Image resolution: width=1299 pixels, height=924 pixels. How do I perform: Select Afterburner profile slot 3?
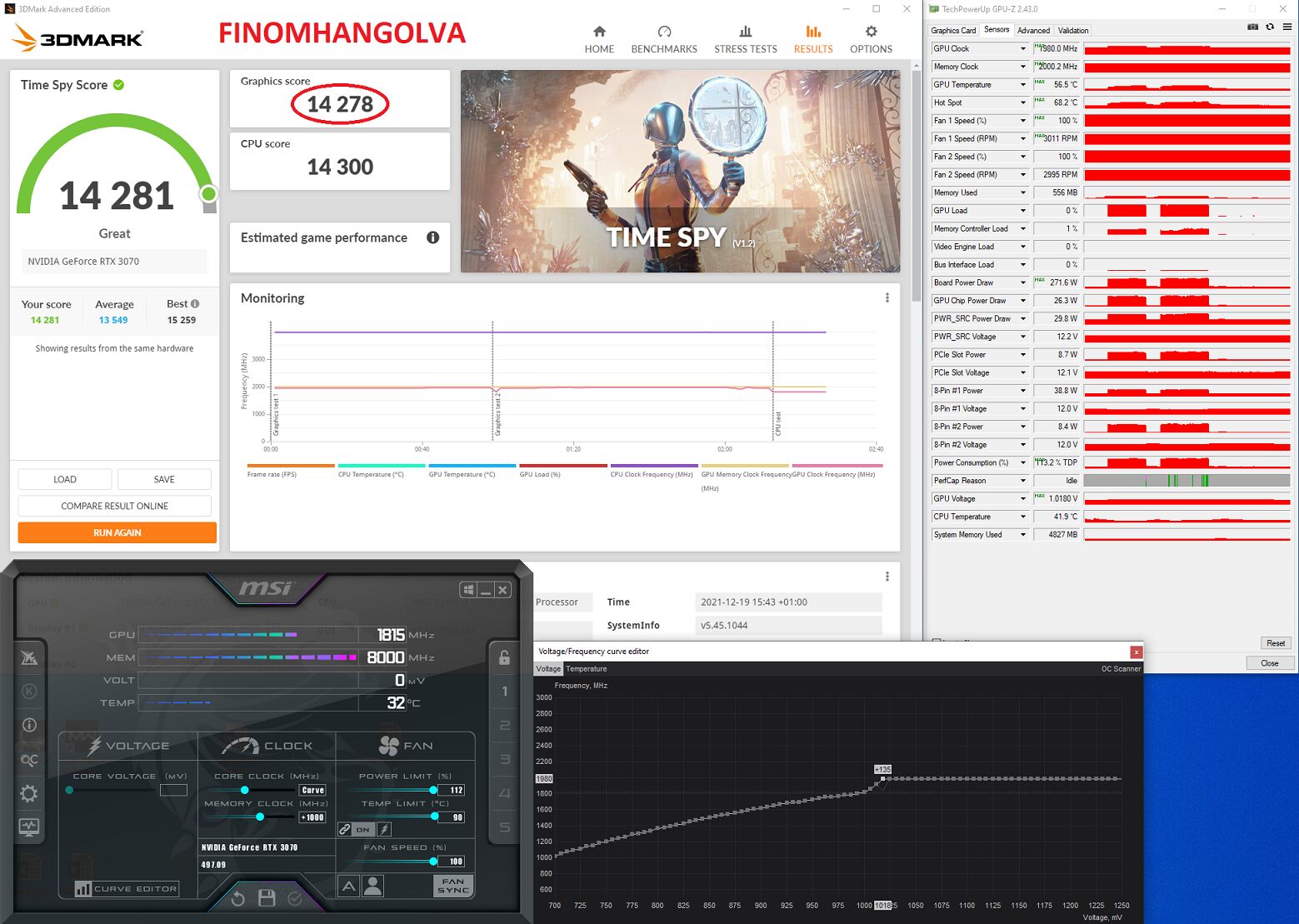point(504,759)
